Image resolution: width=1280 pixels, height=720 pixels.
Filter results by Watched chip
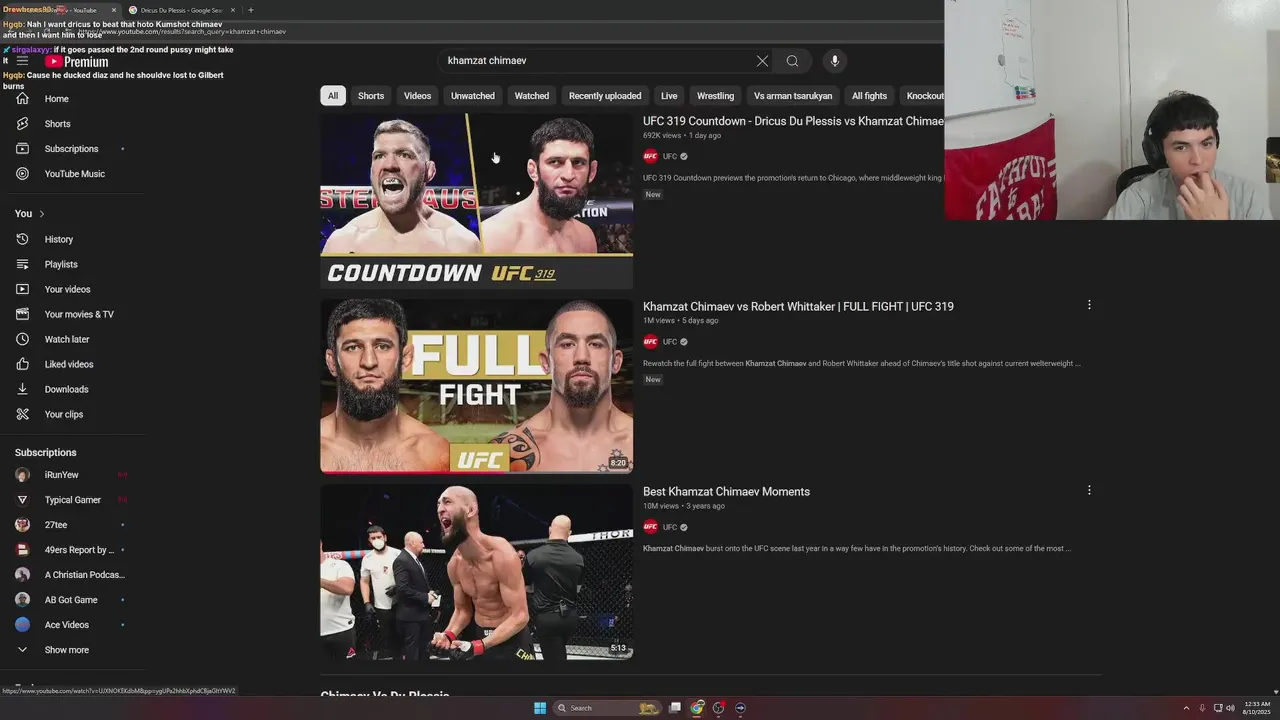click(x=532, y=96)
